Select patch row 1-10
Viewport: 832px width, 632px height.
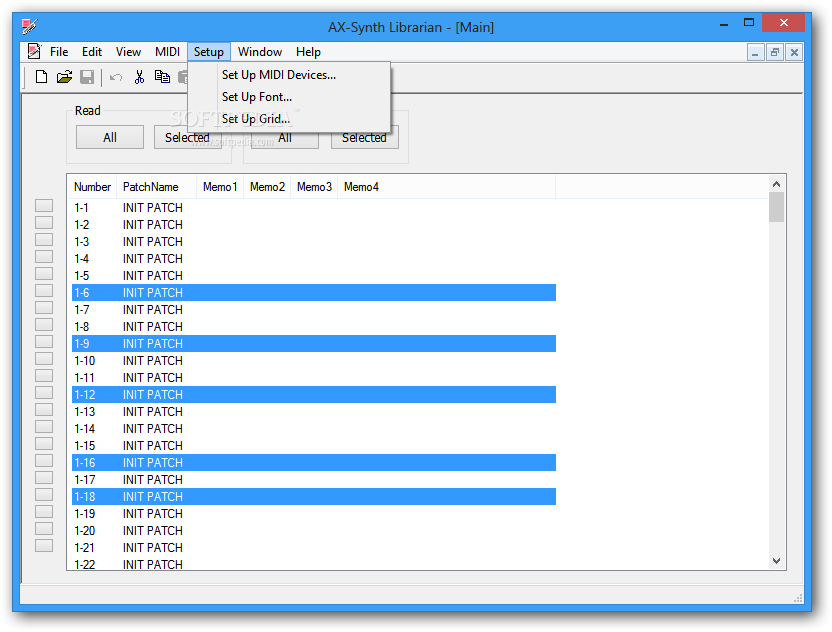pos(314,360)
